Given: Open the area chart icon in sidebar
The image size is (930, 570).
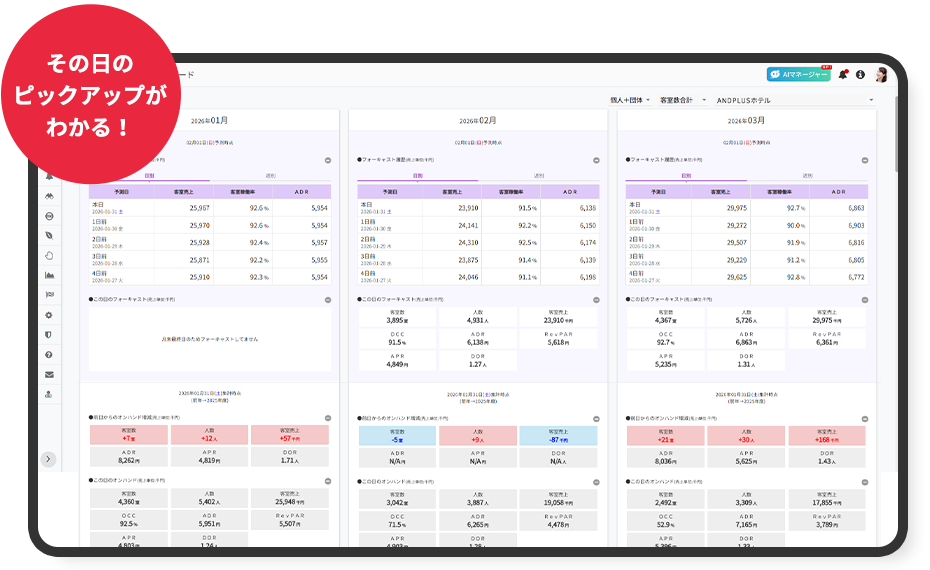Looking at the screenshot, I should [x=49, y=275].
